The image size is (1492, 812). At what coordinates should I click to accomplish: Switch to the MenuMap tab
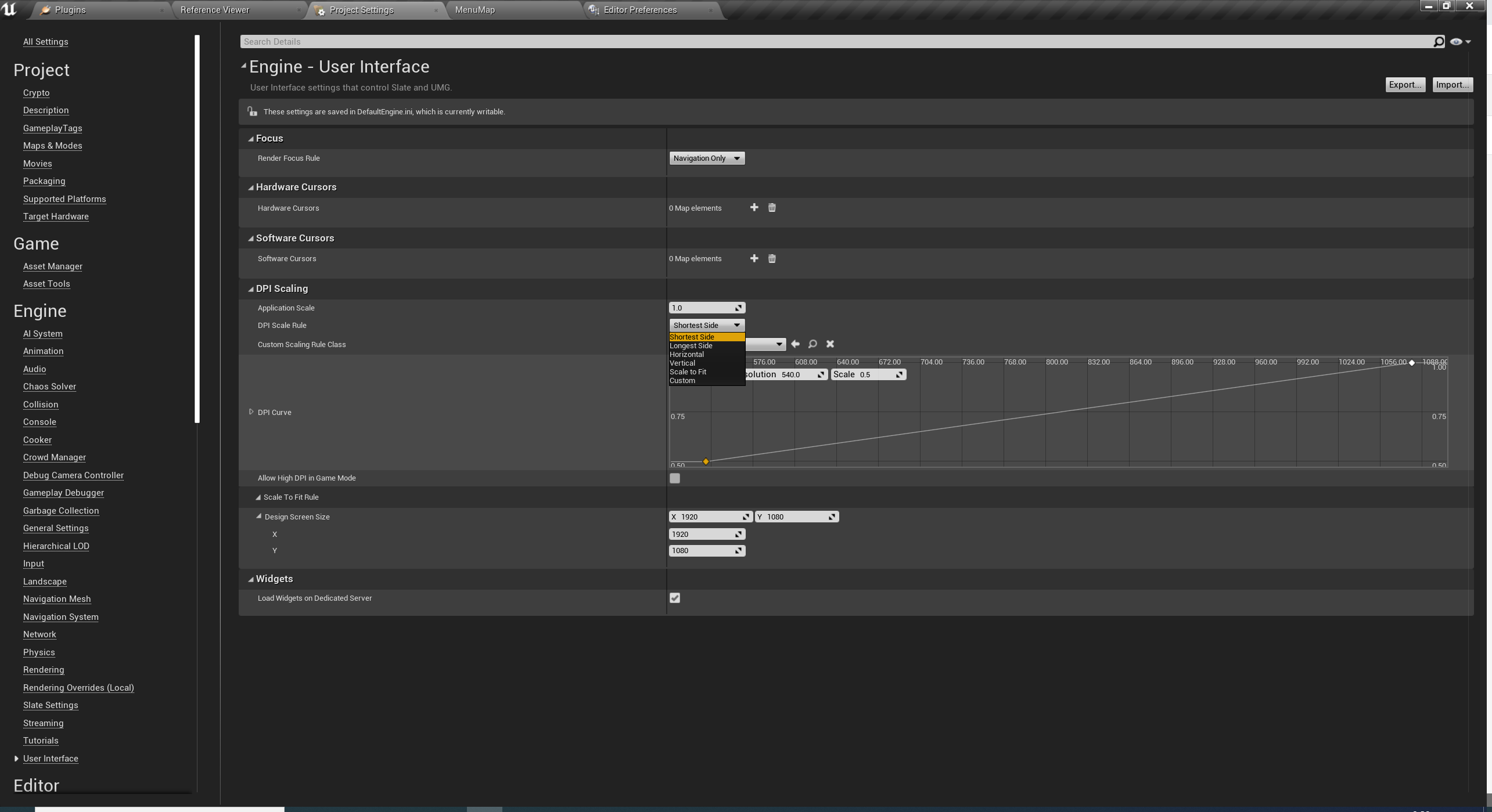(x=475, y=10)
